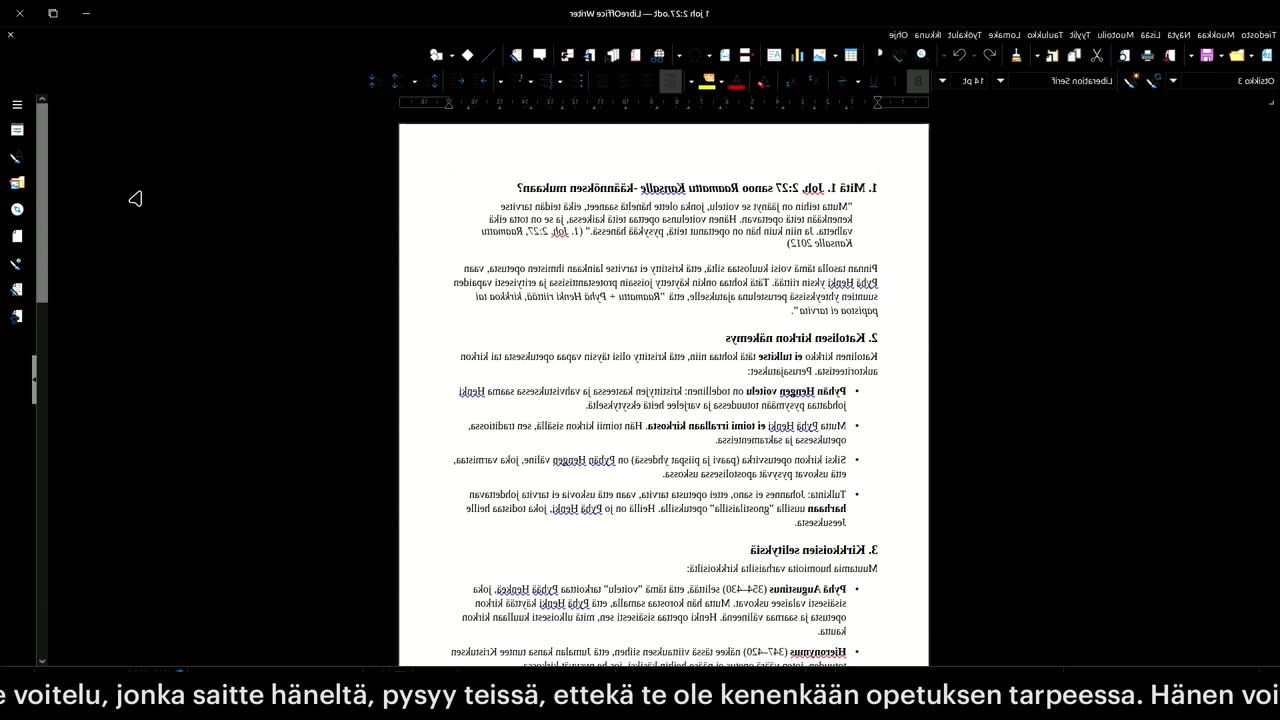Click the sidebar hamburger settings icon
Image resolution: width=1280 pixels, height=720 pixels.
(x=17, y=104)
